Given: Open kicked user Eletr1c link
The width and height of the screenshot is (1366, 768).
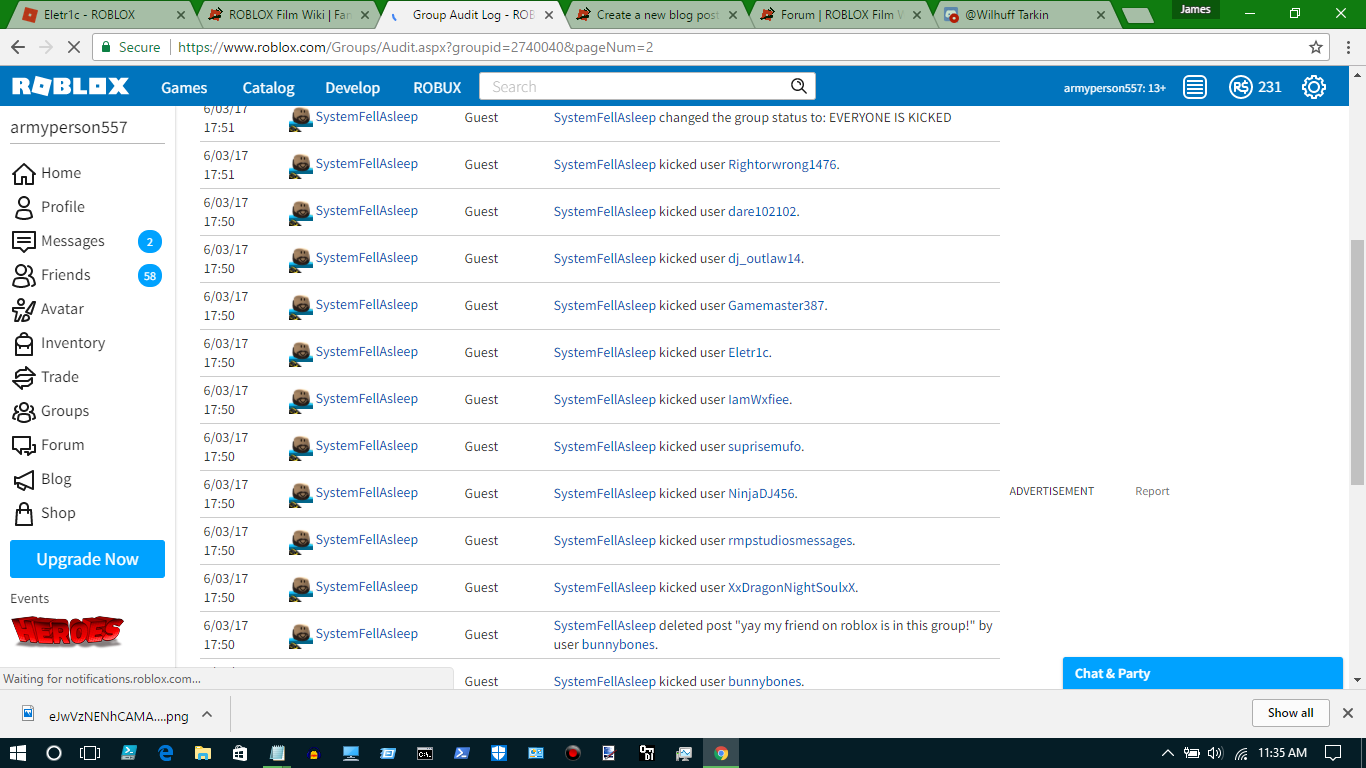Looking at the screenshot, I should tap(748, 353).
